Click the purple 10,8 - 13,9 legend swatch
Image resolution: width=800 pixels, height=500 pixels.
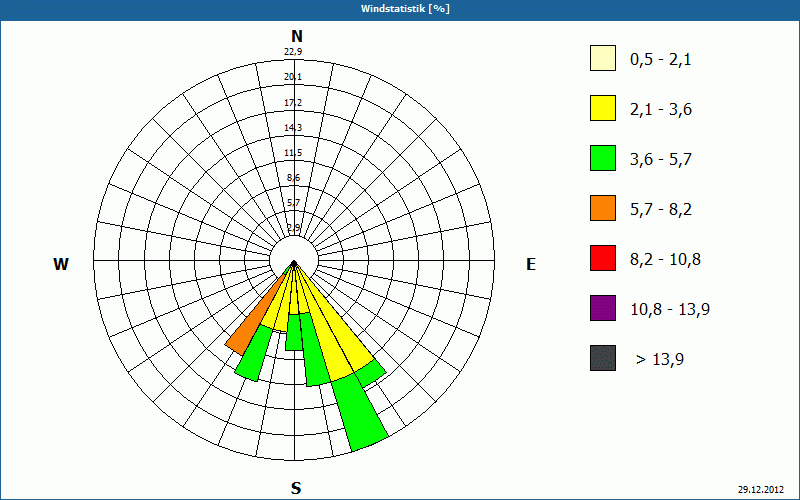603,308
